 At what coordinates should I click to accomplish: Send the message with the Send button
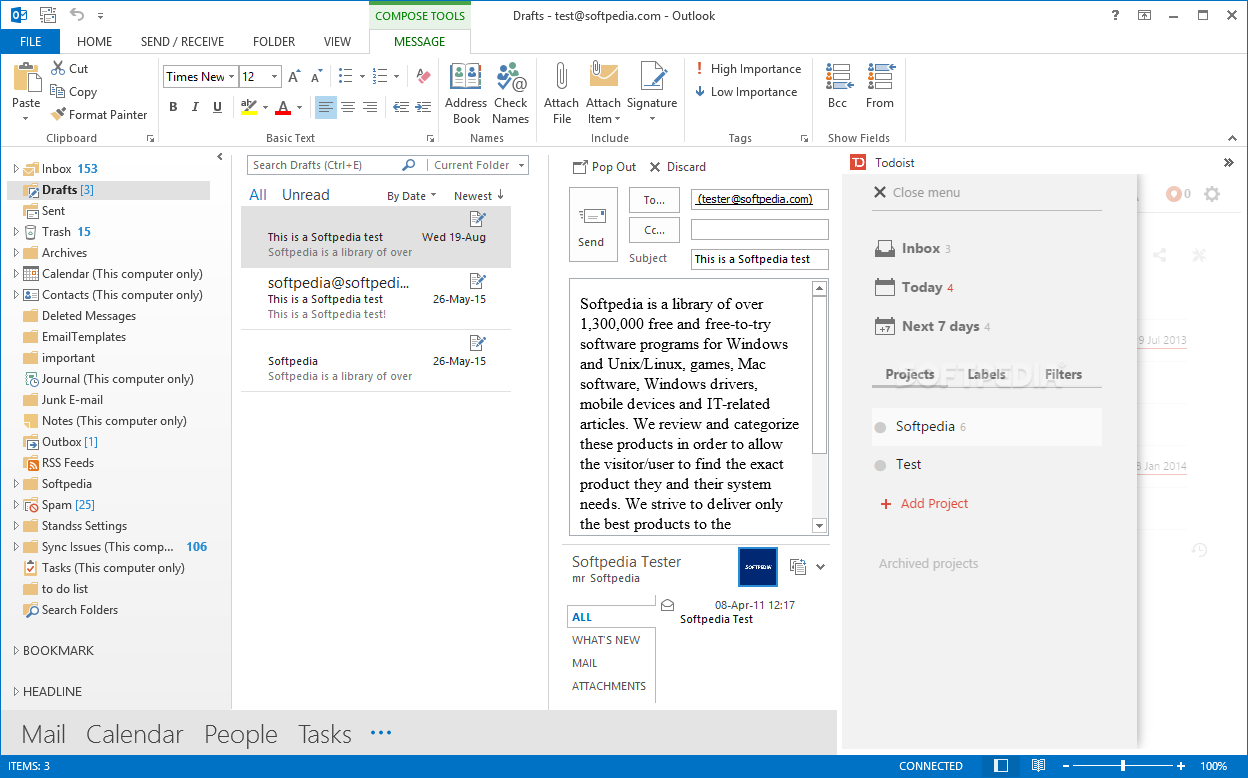[x=593, y=224]
